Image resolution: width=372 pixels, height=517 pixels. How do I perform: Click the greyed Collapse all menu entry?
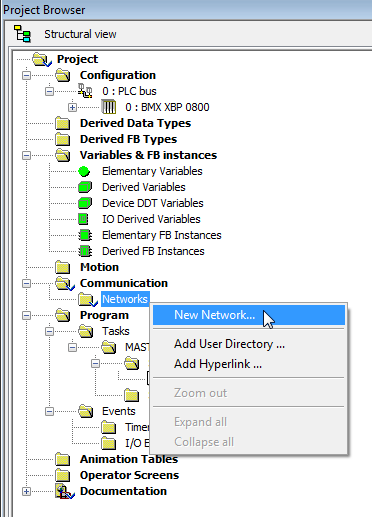pyautogui.click(x=249, y=442)
